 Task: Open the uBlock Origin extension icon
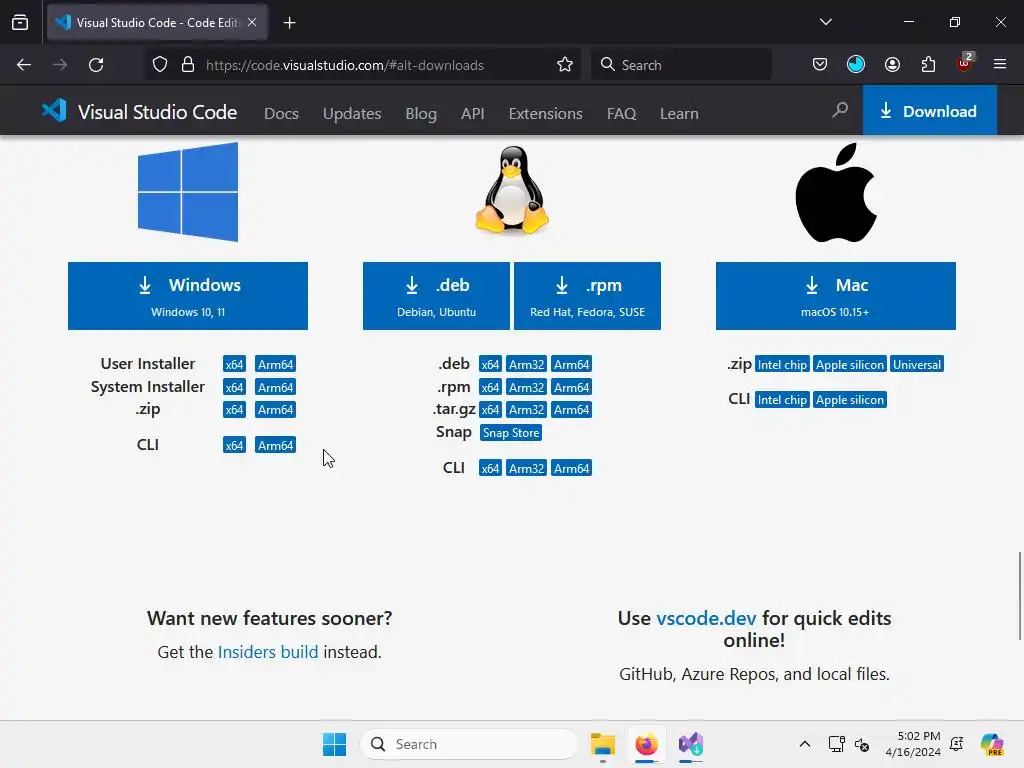[964, 63]
